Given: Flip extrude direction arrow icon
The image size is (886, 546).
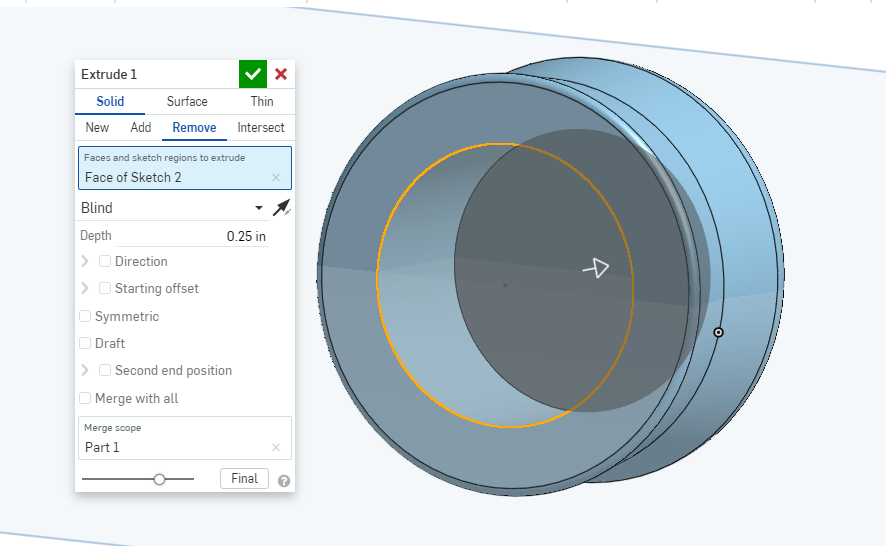Looking at the screenshot, I should point(281,207).
